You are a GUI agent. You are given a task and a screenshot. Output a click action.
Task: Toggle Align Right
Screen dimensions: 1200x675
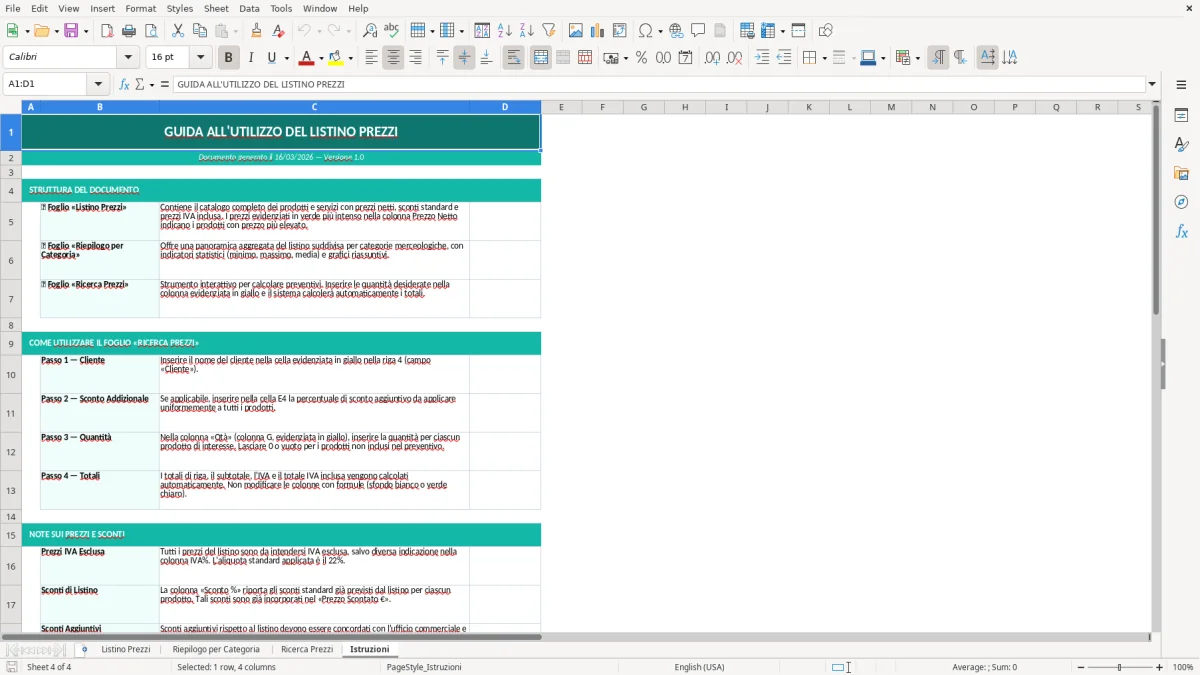point(415,58)
